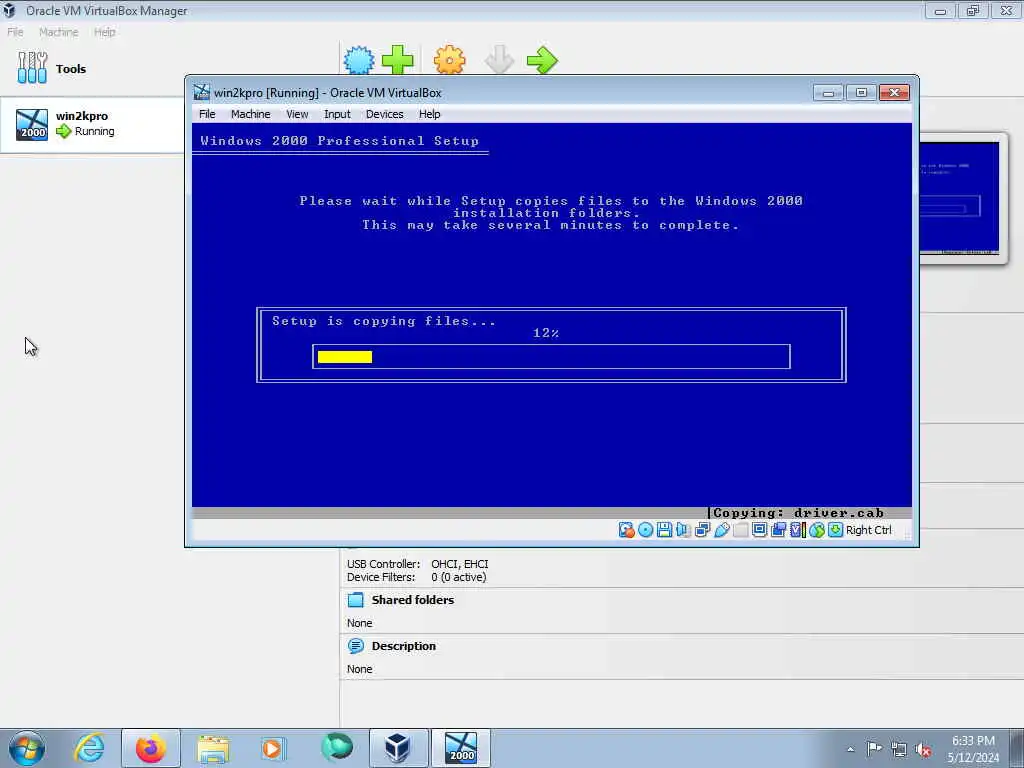Click the green Show arrow icon
The image size is (1024, 768).
[x=542, y=60]
